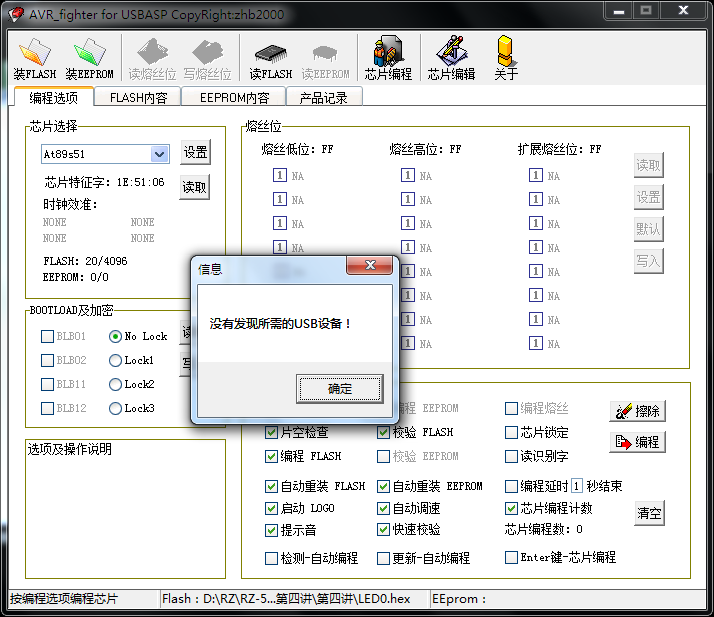Toggle the BLB01 checkbox
Viewport: 714px width, 617px height.
coord(47,337)
